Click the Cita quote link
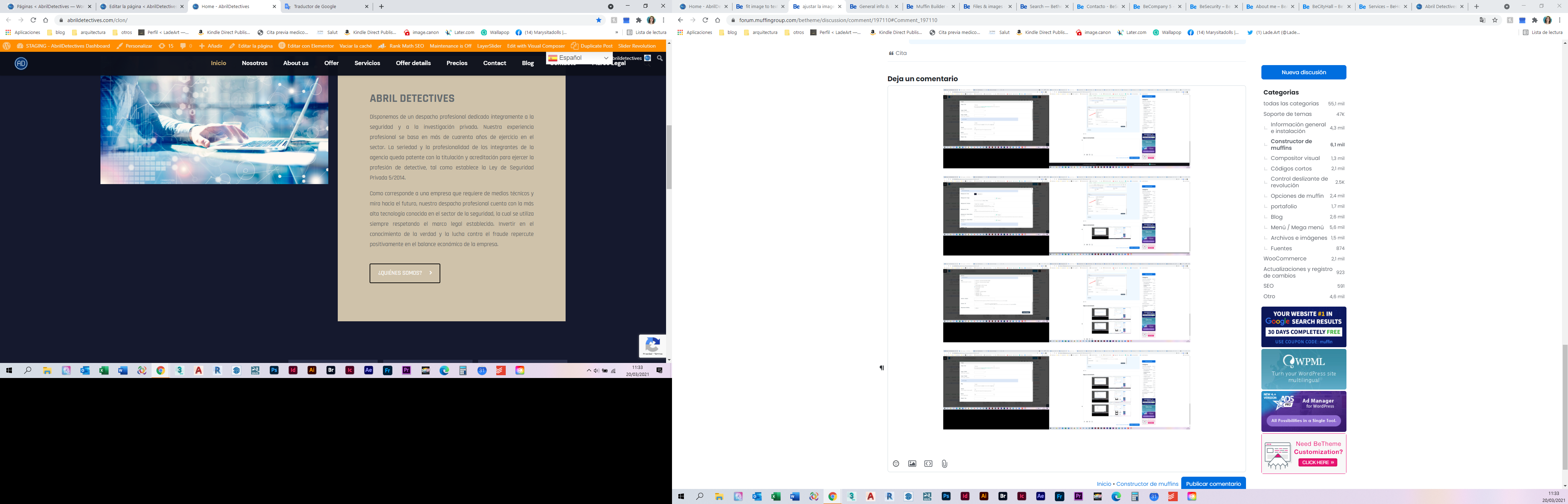The height and width of the screenshot is (504, 1568). 898,54
